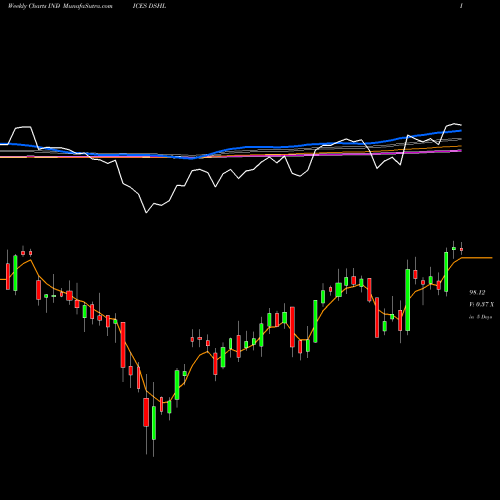Click the flat orange line extending past the last candle

477,258
